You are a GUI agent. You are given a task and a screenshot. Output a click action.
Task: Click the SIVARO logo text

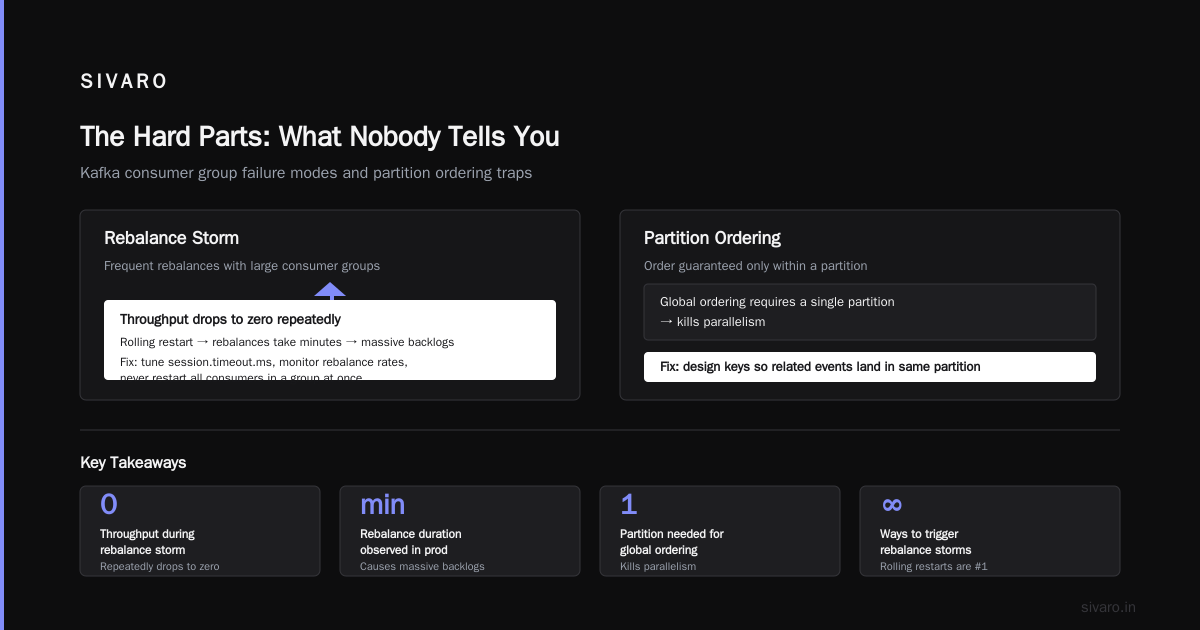(124, 82)
